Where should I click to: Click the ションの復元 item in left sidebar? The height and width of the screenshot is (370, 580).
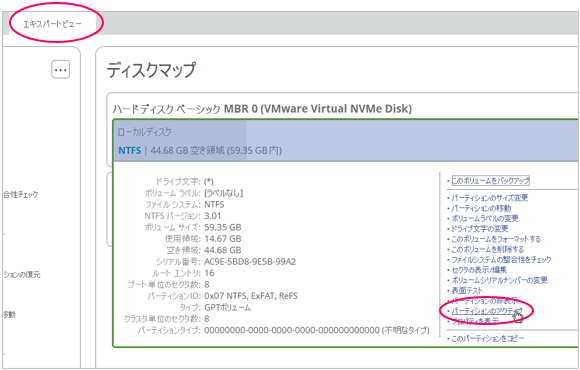click(x=22, y=275)
